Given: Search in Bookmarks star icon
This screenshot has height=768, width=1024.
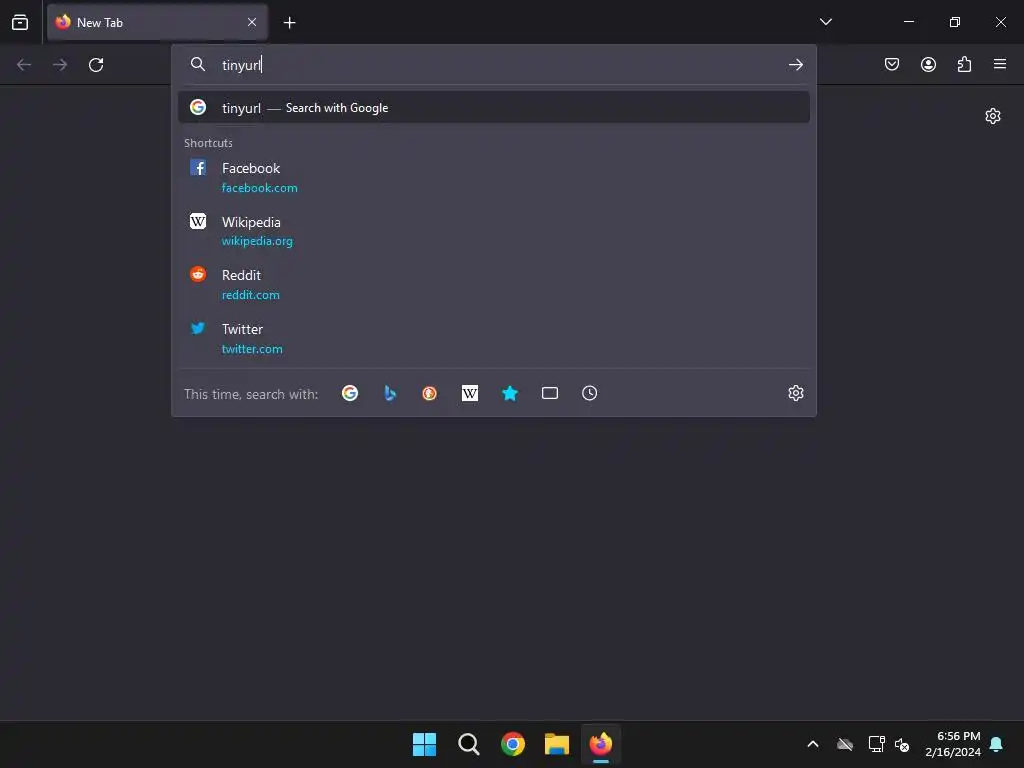Looking at the screenshot, I should click(510, 393).
